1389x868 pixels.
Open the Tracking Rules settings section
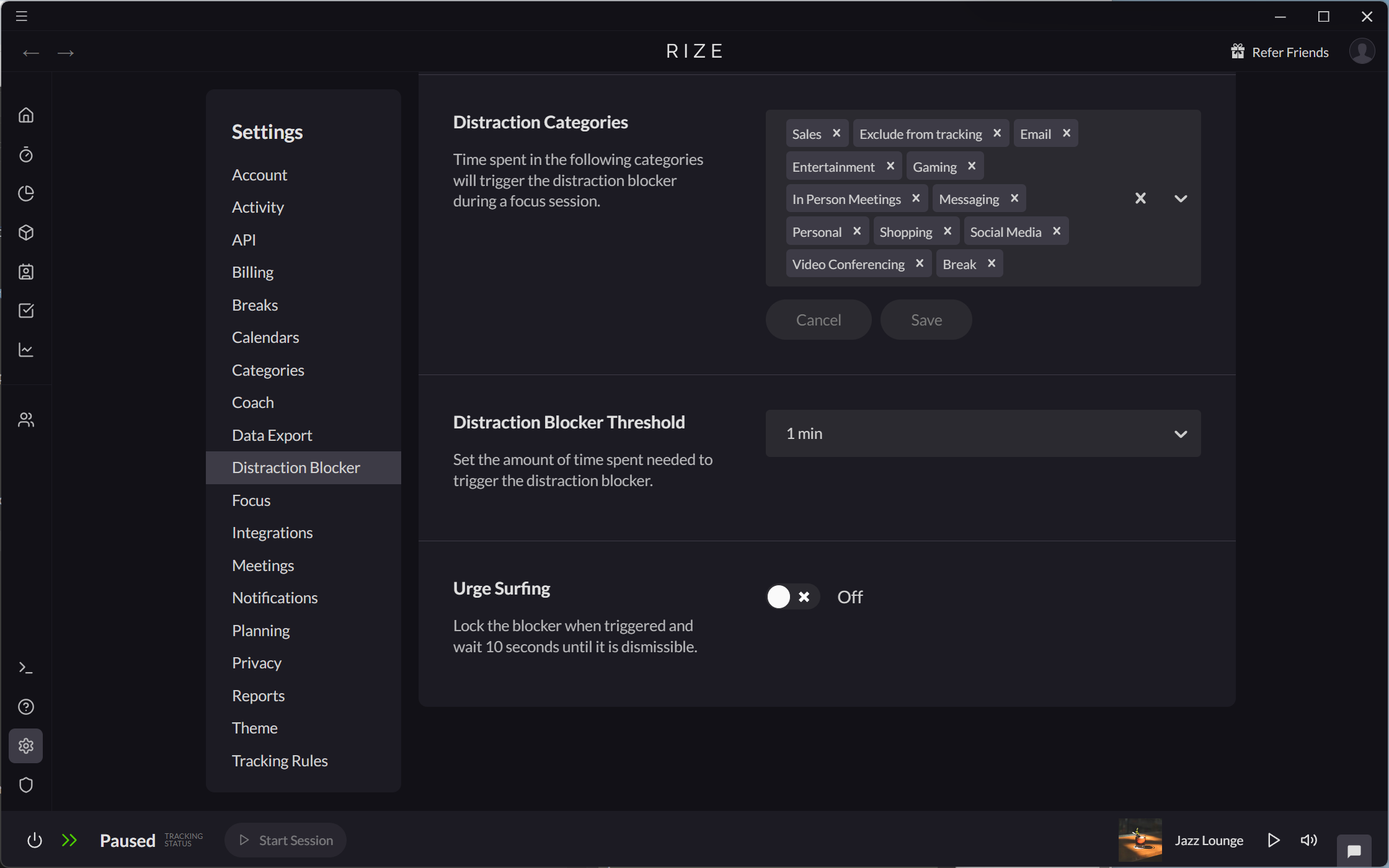click(280, 761)
